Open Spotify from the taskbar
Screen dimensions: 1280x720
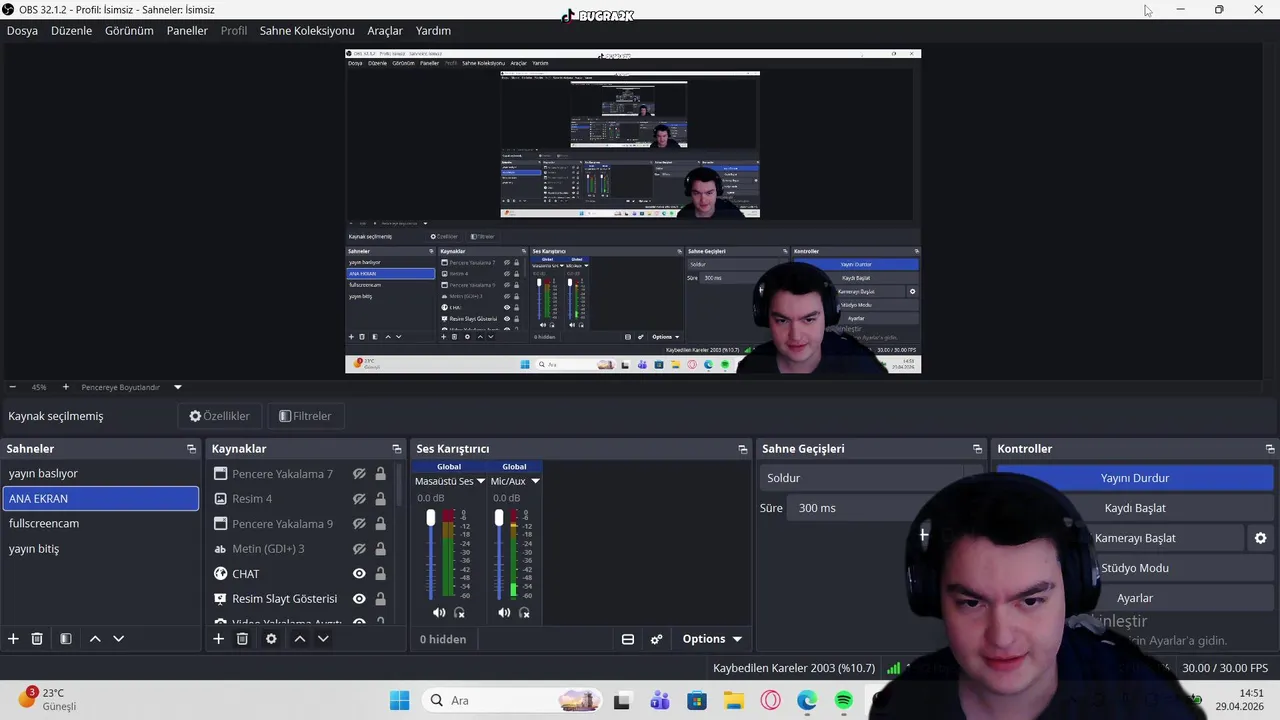[844, 700]
